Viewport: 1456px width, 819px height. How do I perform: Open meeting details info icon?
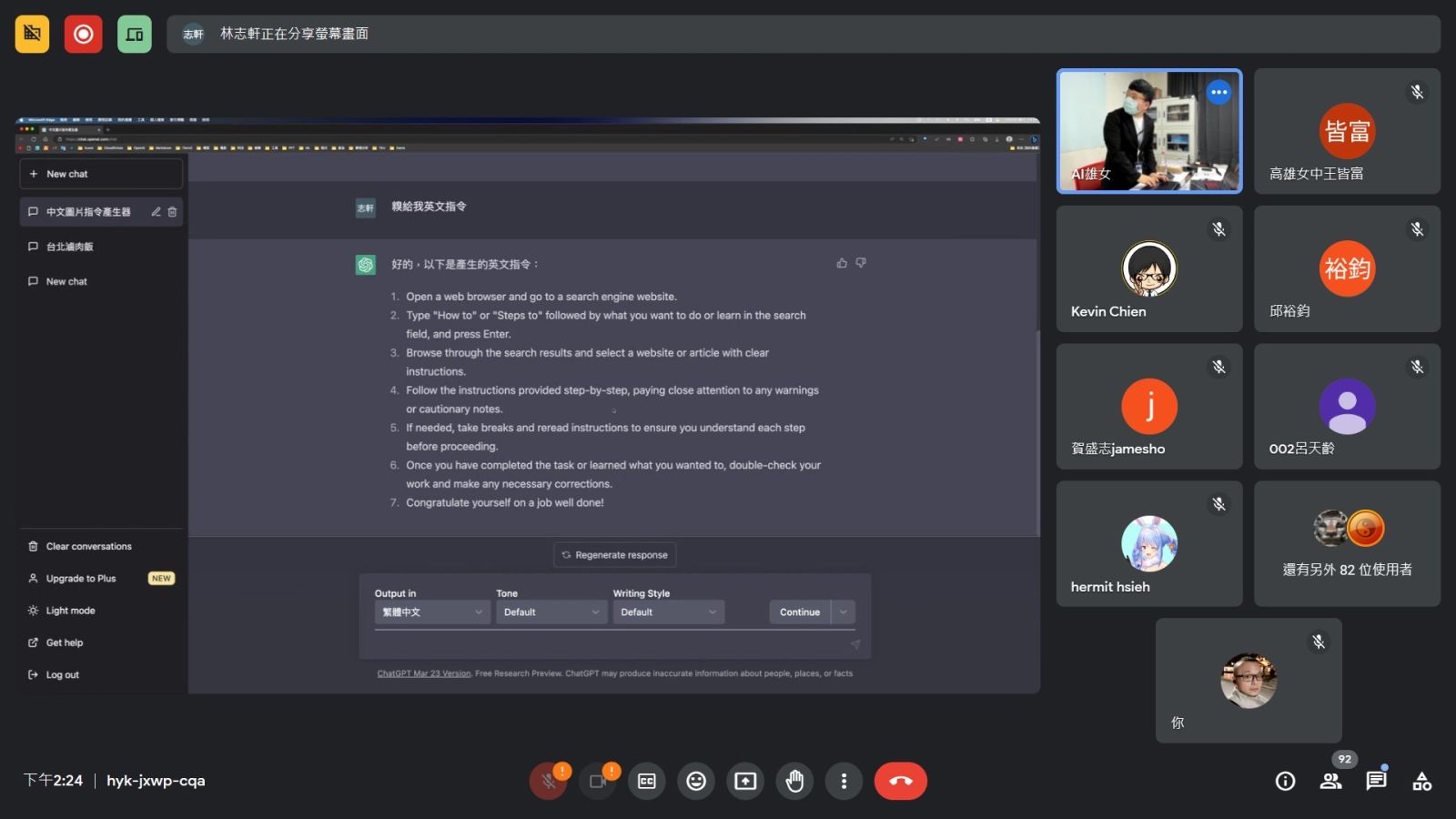[1285, 781]
